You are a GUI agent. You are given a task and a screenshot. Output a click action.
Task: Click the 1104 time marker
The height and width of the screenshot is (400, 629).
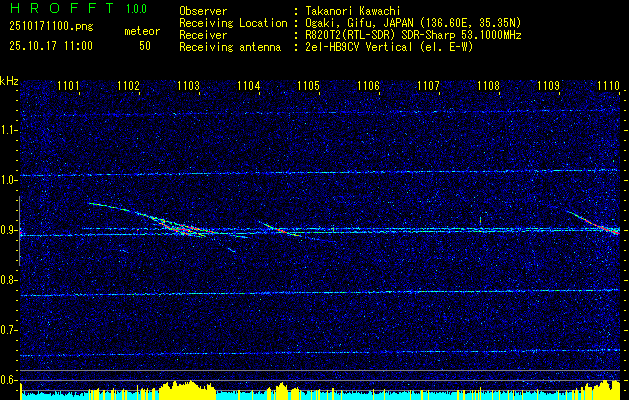point(248,85)
